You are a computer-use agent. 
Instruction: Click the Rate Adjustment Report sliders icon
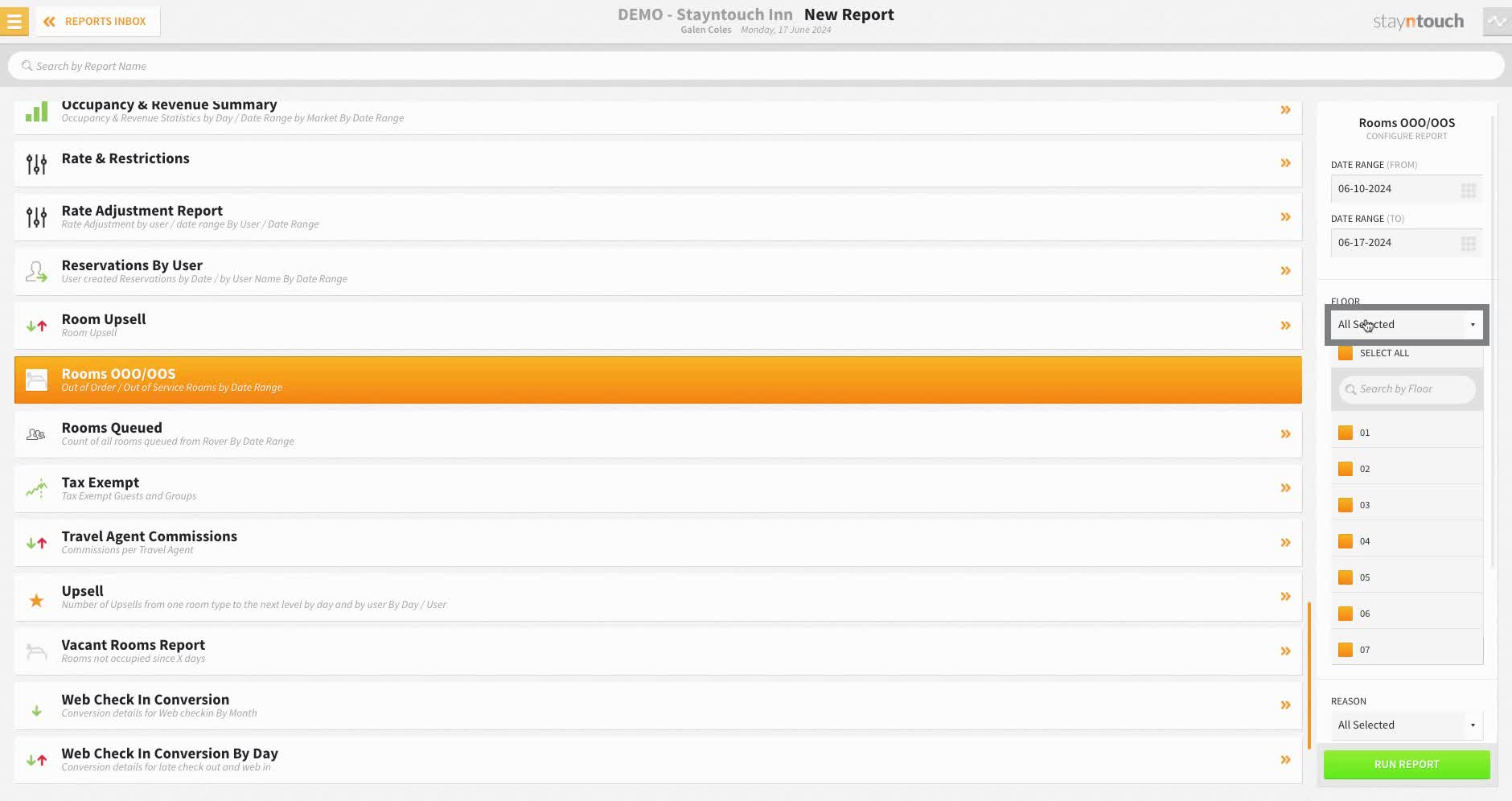(x=36, y=217)
